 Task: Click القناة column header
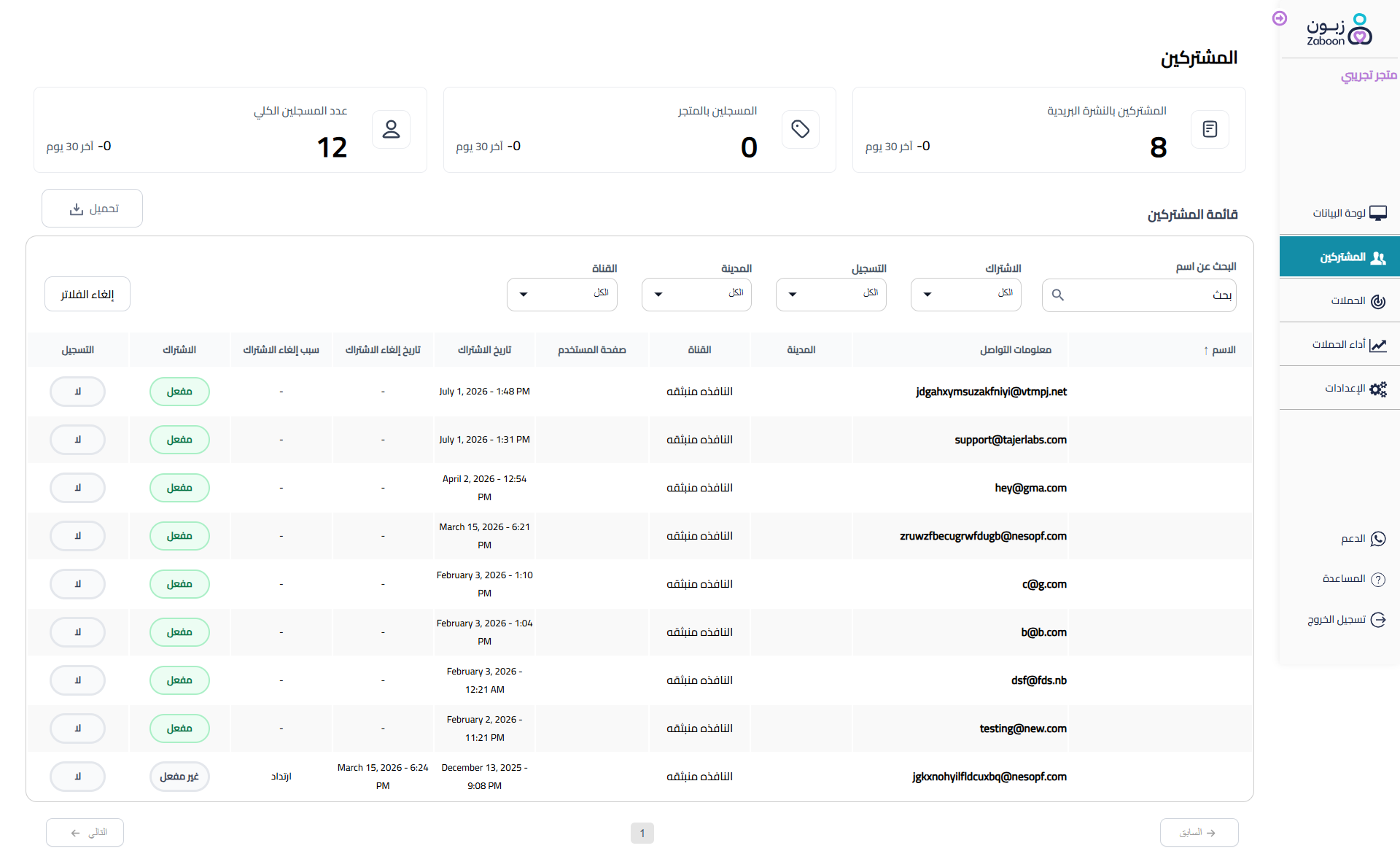pyautogui.click(x=699, y=350)
